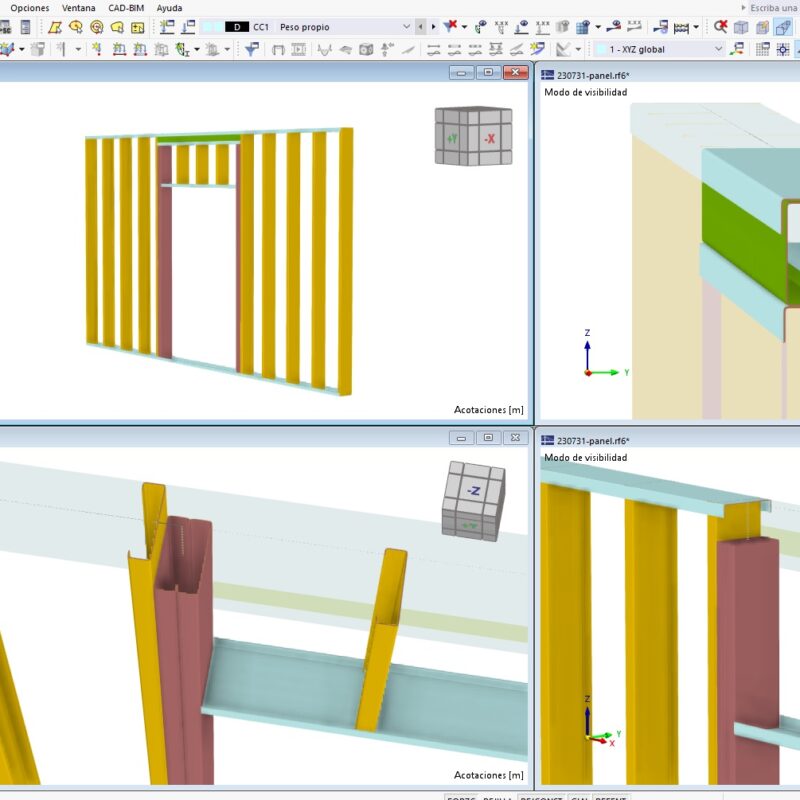
Task: Toggle deformation display eye icon
Action: coord(614,27)
